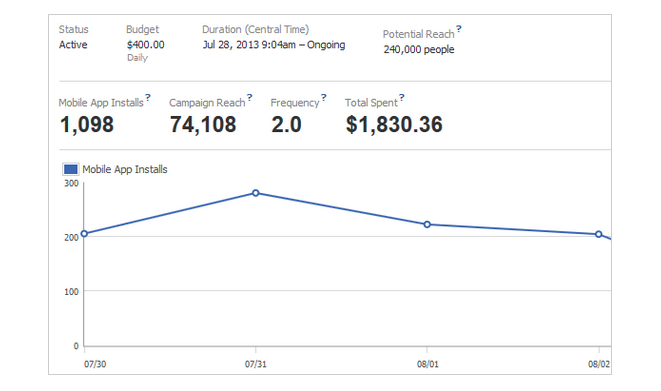Viewport: 661px width, 391px height.
Task: Click the campaign duration date text
Action: point(274,45)
